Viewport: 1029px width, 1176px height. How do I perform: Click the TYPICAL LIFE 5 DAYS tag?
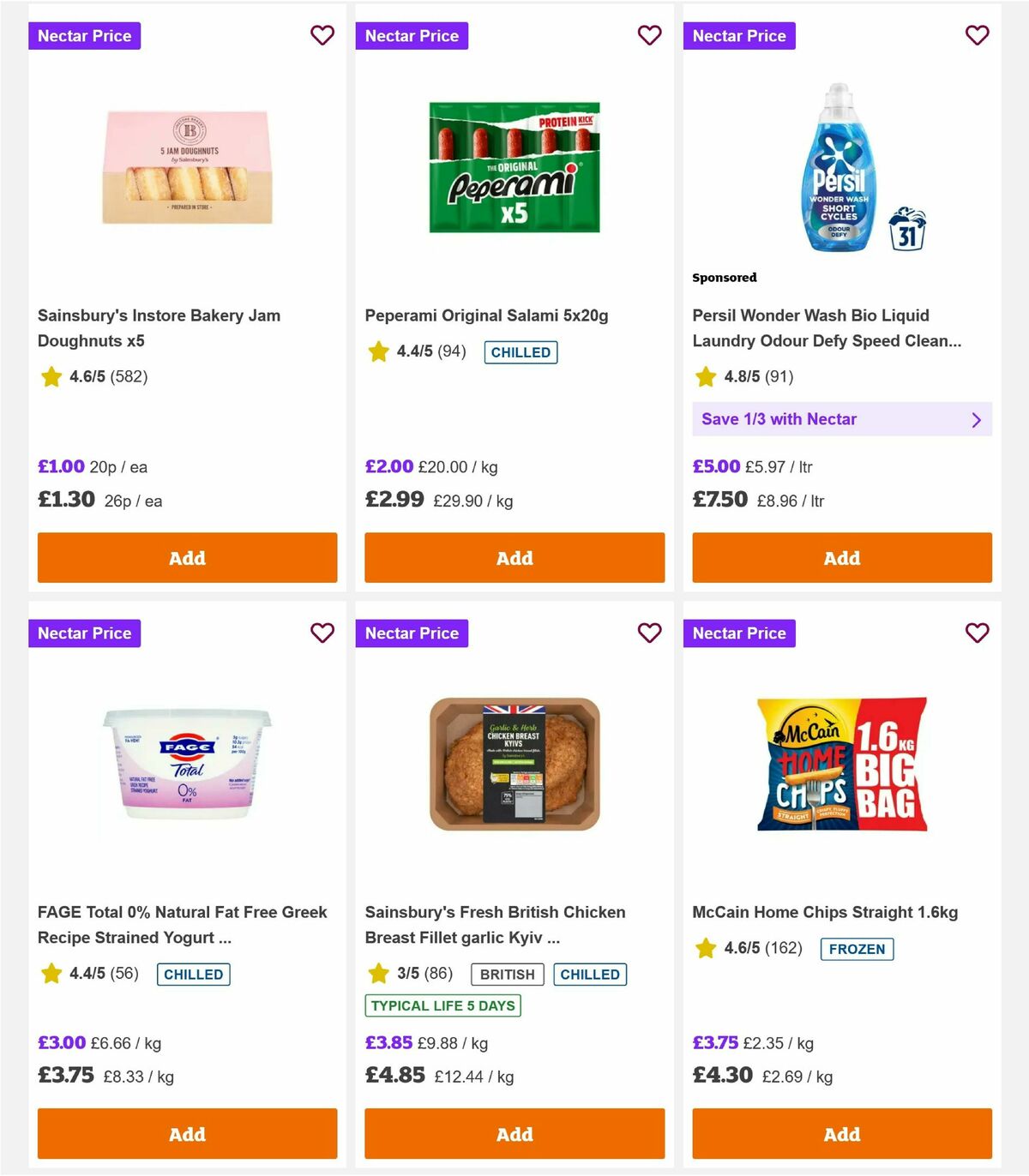point(442,1005)
